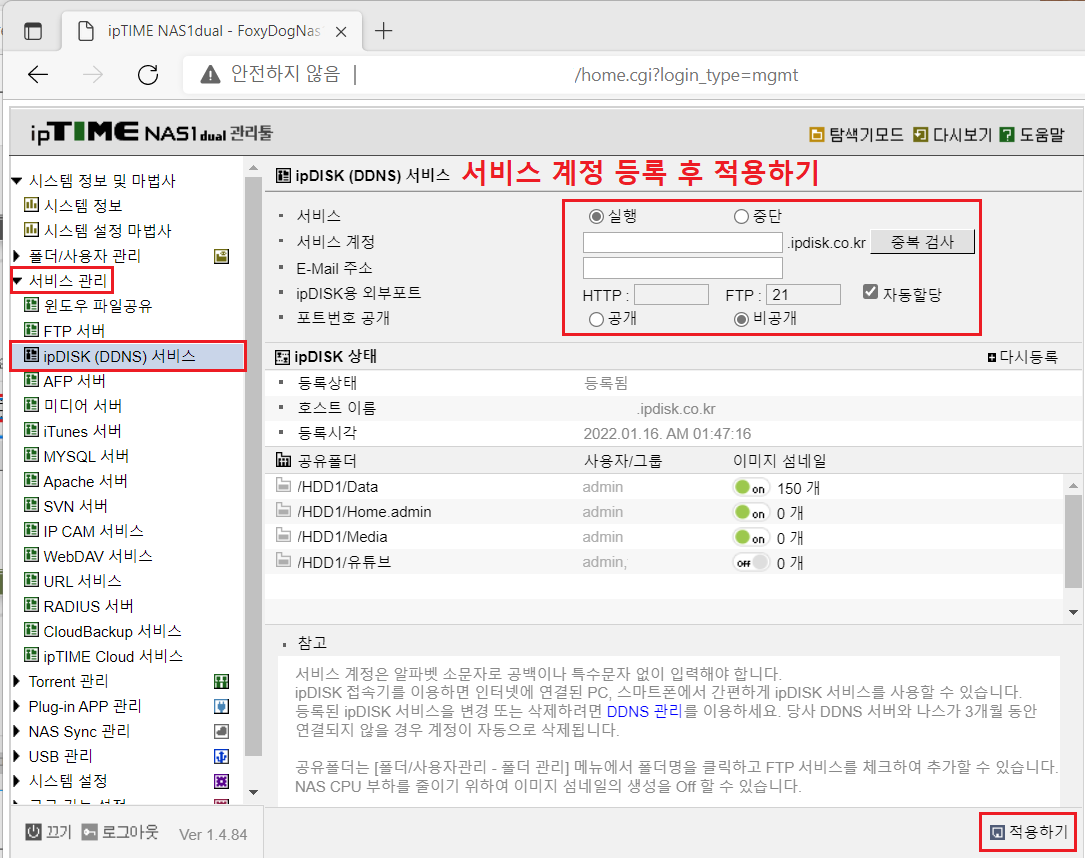Screen dimensions: 1085x858
Task: Open the DDNS 관리 link
Action: coord(644,711)
